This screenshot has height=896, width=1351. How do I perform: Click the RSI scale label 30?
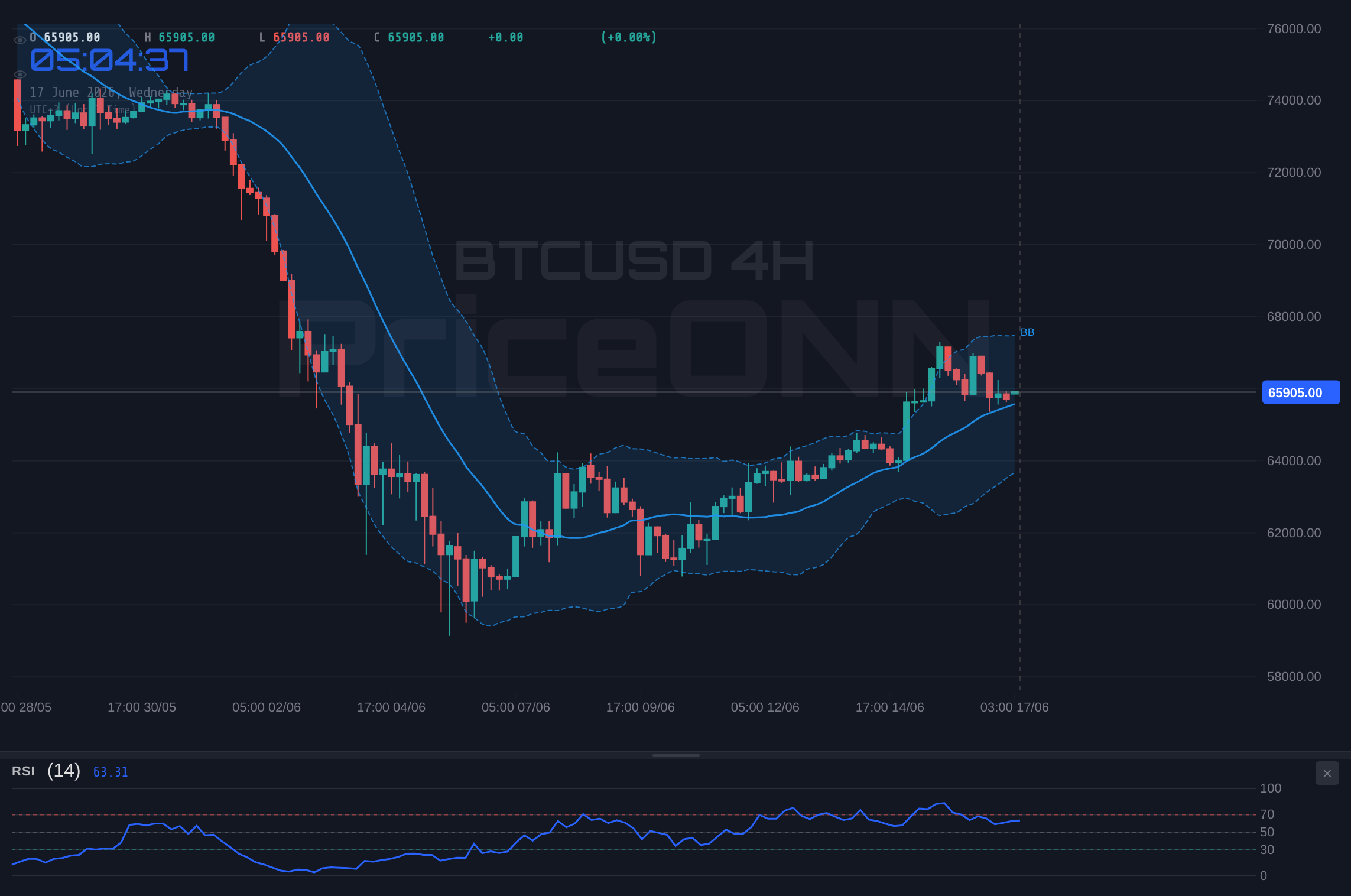(x=1267, y=850)
